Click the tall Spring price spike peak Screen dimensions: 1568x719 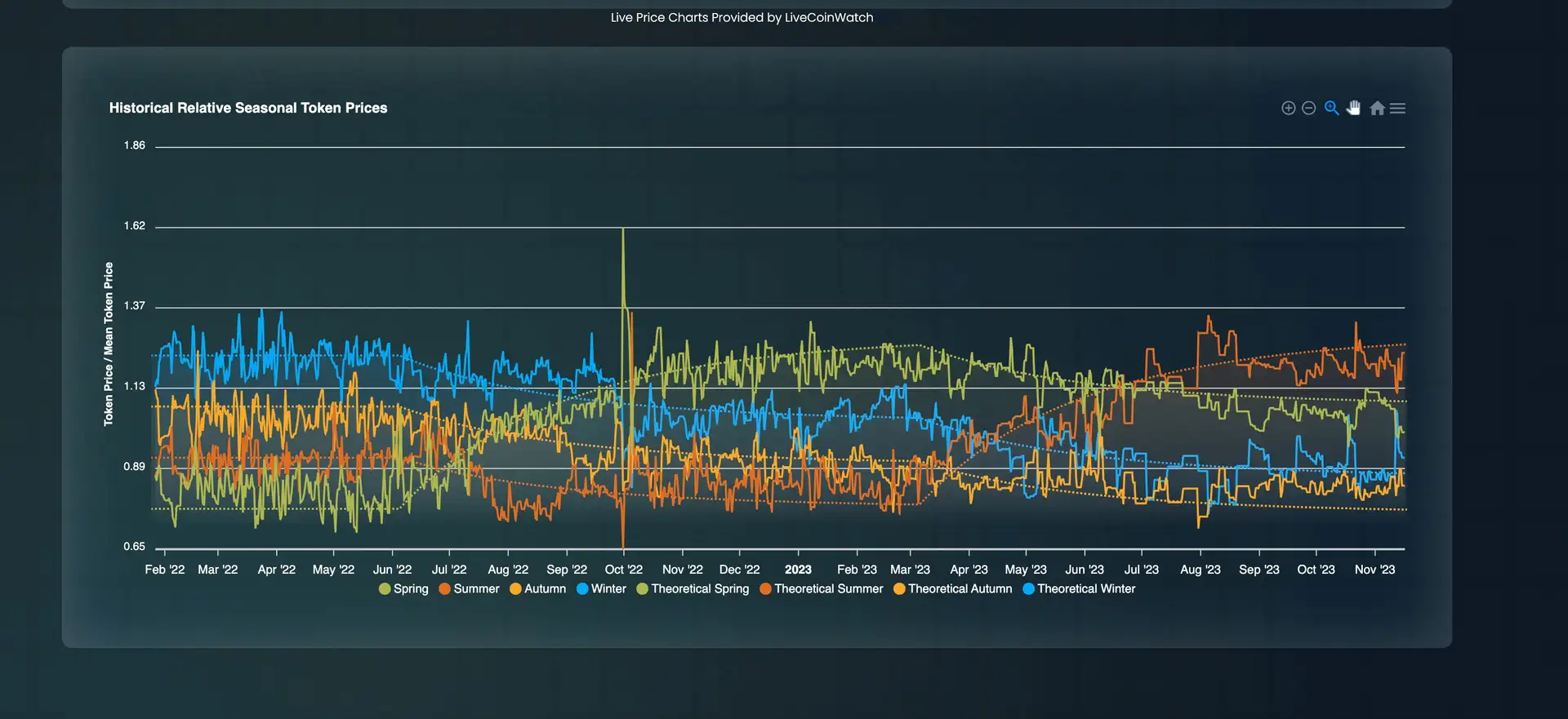[623, 231]
